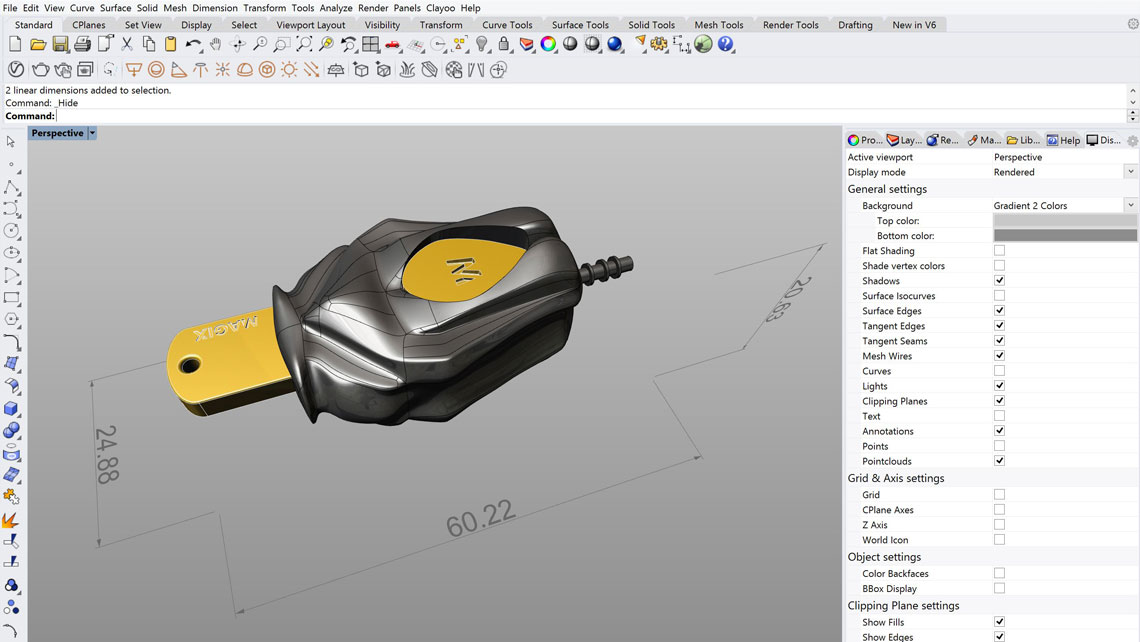Paste from clipboard icon in toolbar
1140x642 pixels.
coord(170,44)
